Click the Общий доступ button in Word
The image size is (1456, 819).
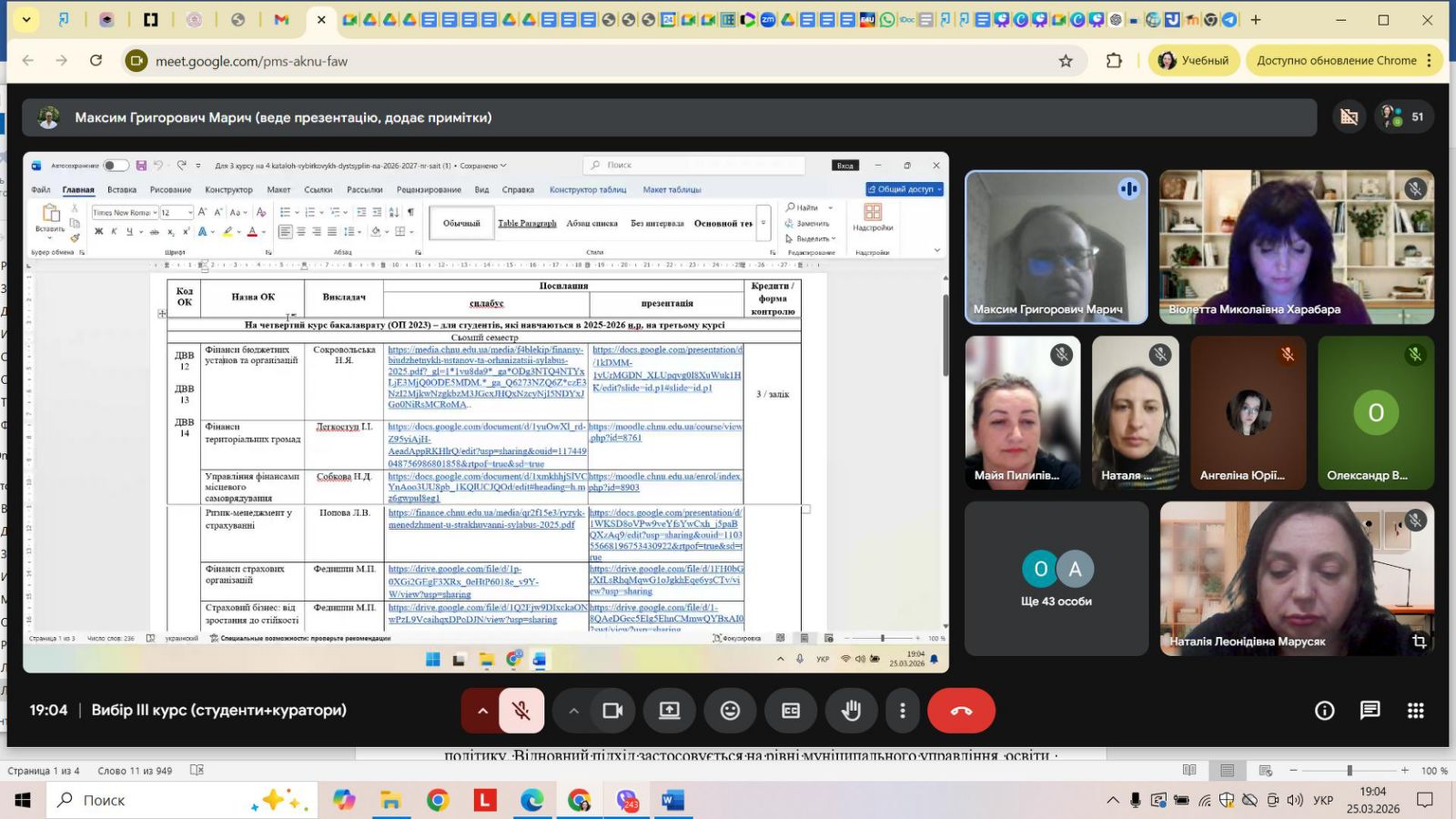click(905, 189)
